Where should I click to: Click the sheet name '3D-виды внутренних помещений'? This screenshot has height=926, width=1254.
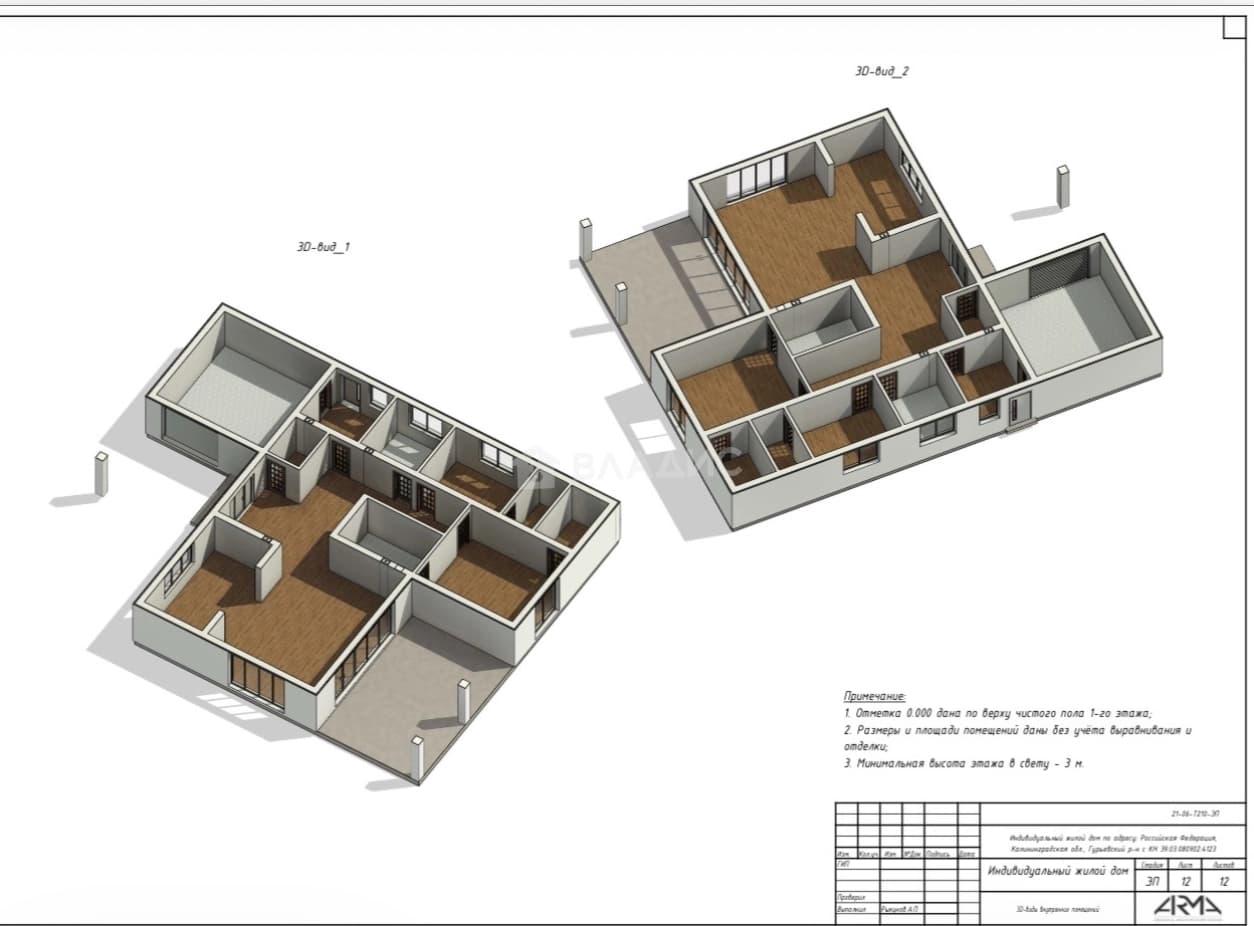[x=1057, y=909]
